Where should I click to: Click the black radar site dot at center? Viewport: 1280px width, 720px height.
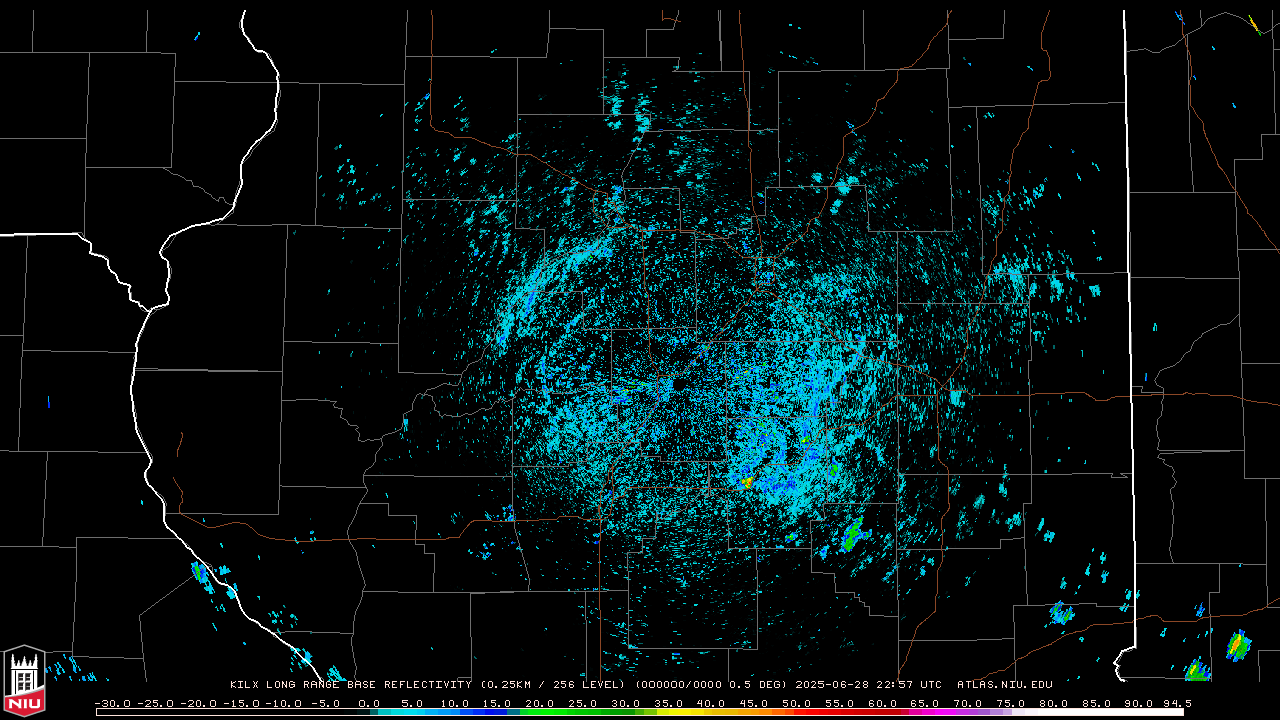(679, 384)
